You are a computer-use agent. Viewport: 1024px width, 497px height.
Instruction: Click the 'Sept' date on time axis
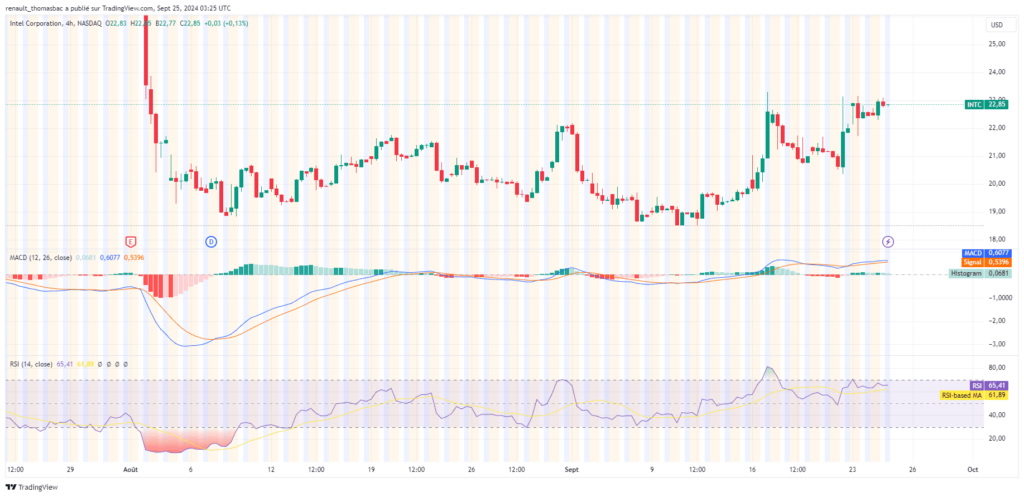point(573,467)
